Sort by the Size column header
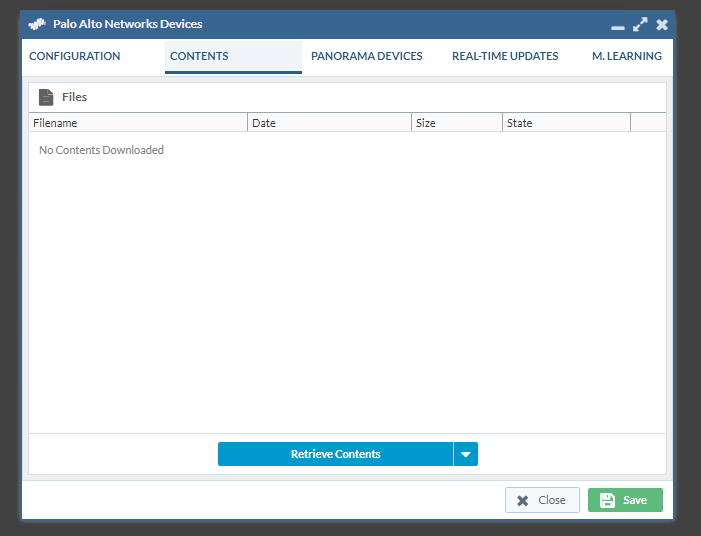 tap(457, 123)
